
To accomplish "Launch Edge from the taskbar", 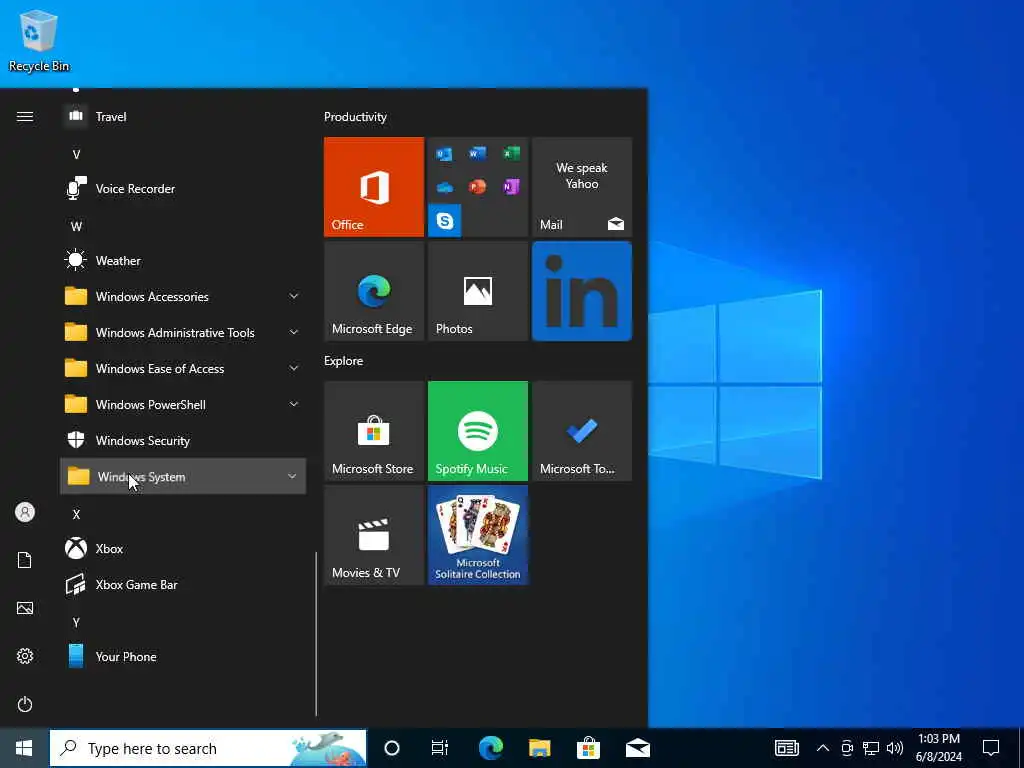I will pos(490,748).
